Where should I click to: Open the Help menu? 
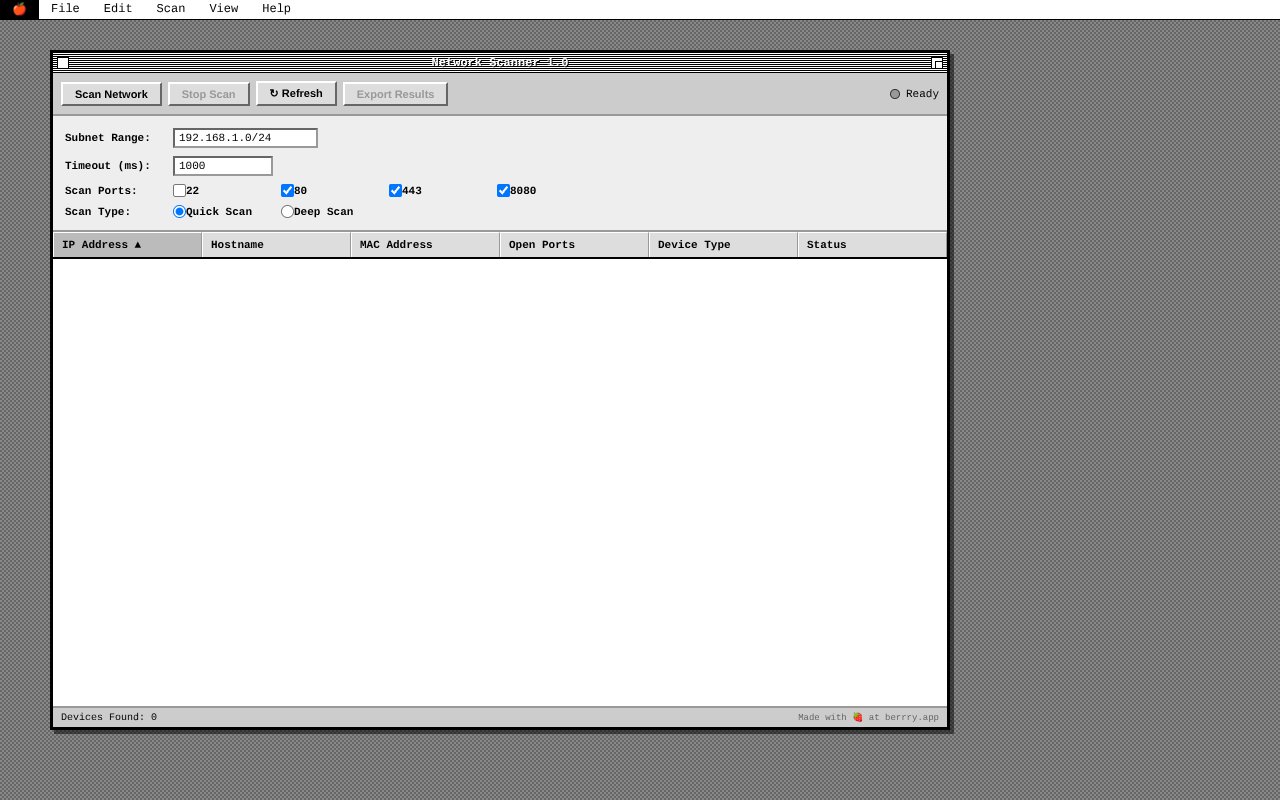276,9
